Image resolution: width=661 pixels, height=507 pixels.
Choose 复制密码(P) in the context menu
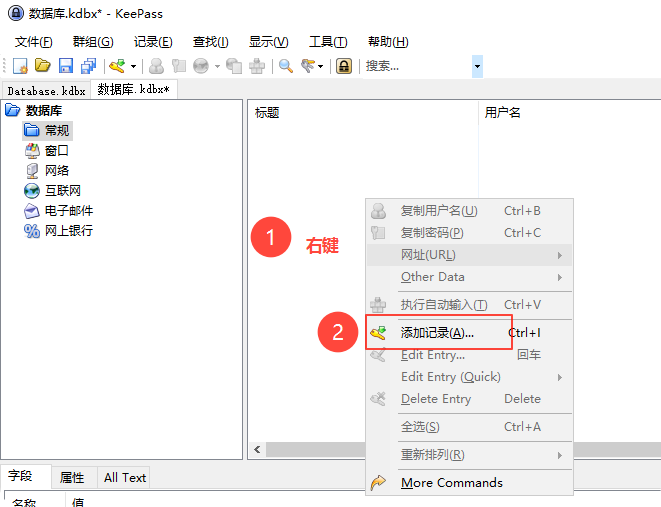pyautogui.click(x=469, y=233)
